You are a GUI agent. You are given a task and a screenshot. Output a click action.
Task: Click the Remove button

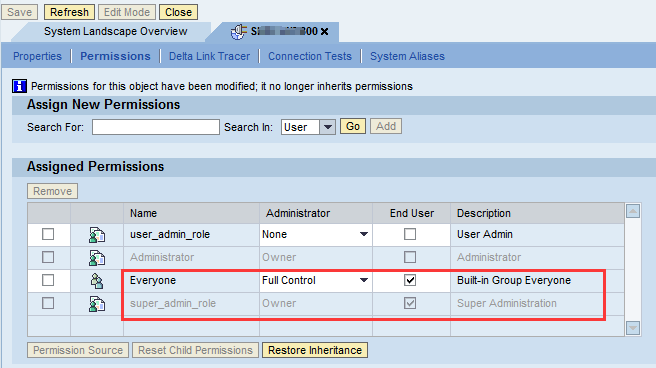[52, 191]
